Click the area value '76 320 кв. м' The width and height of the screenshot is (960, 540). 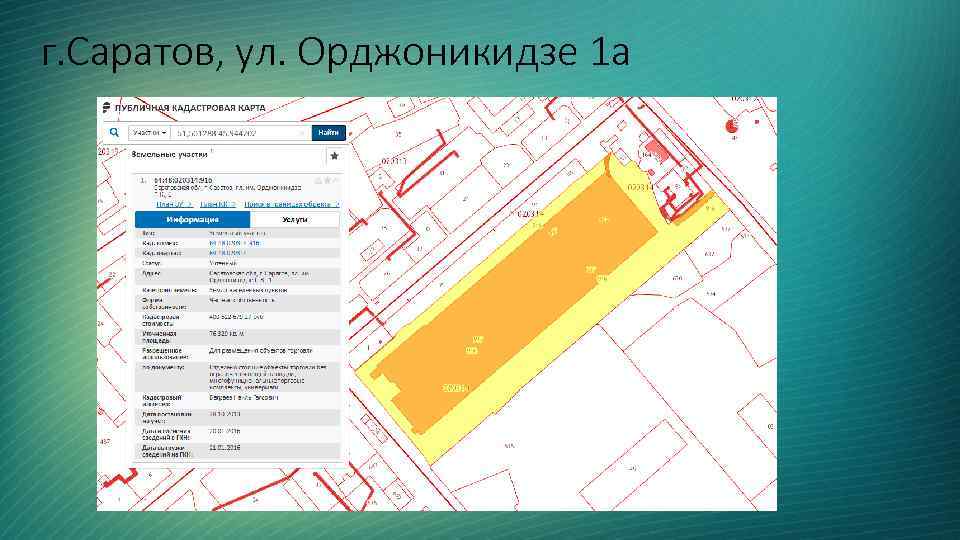click(227, 334)
